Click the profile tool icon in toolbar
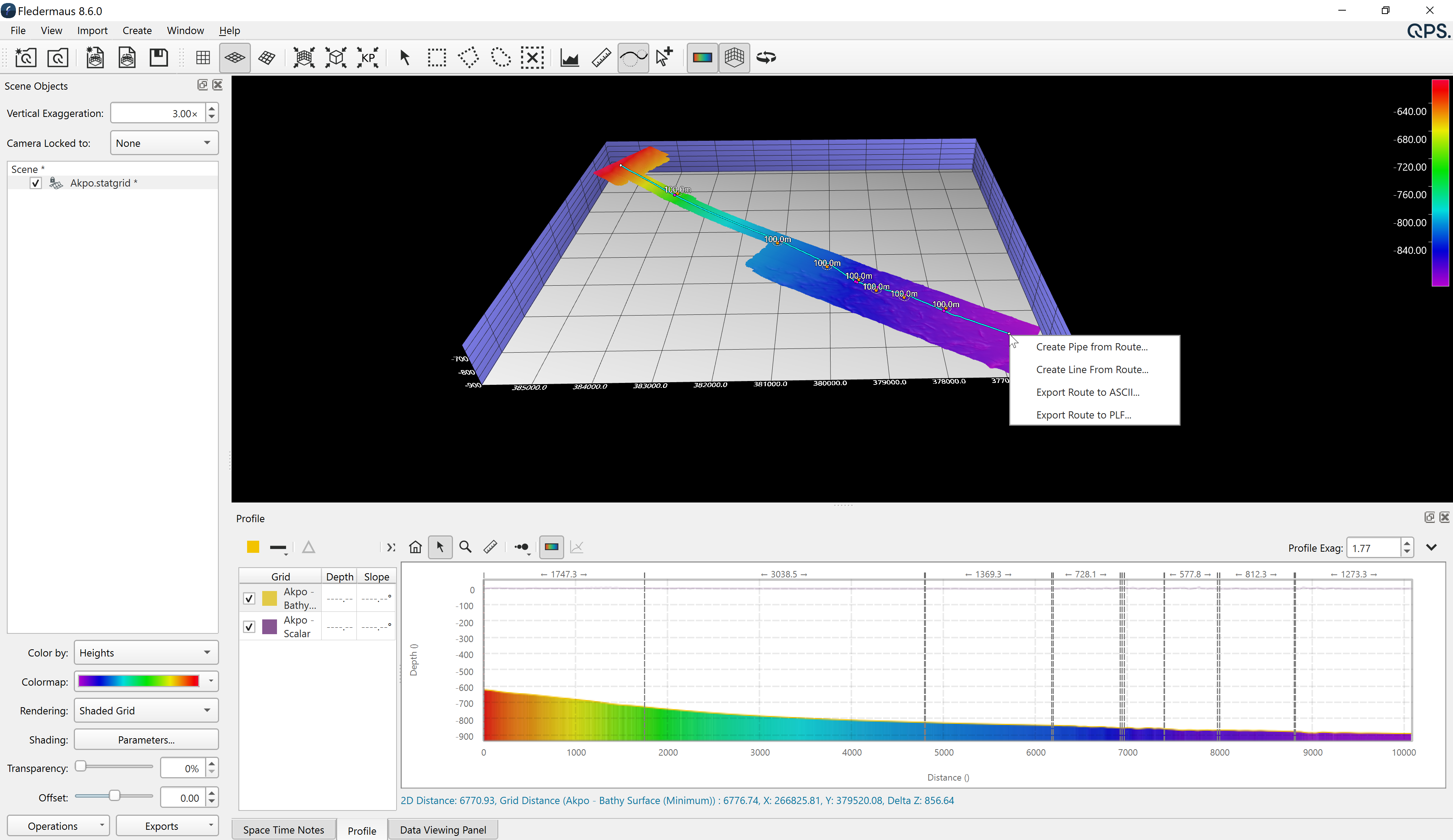Viewport: 1453px width, 840px height. (x=569, y=58)
